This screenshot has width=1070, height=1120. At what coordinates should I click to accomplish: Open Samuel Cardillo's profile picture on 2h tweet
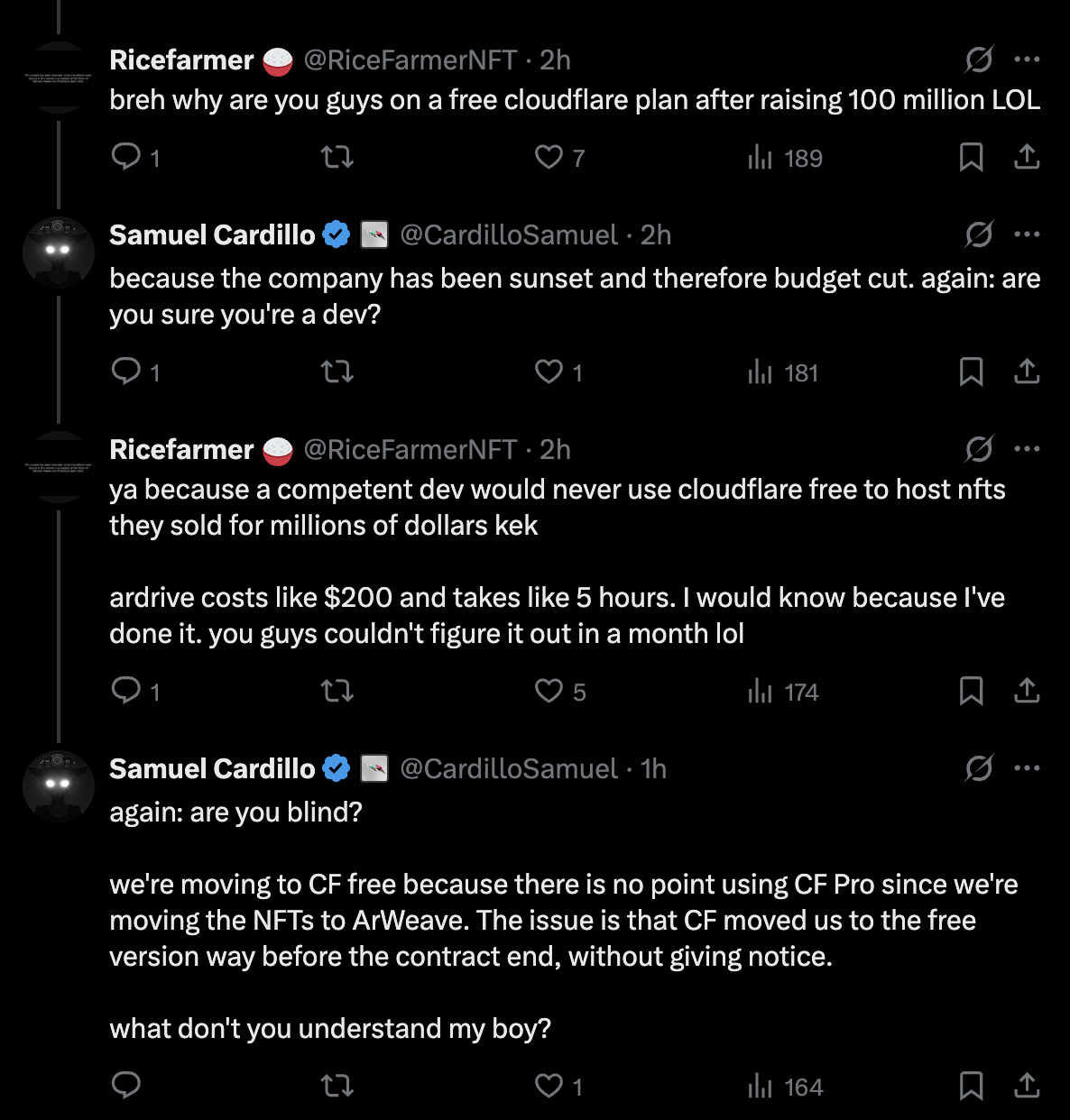(x=59, y=252)
